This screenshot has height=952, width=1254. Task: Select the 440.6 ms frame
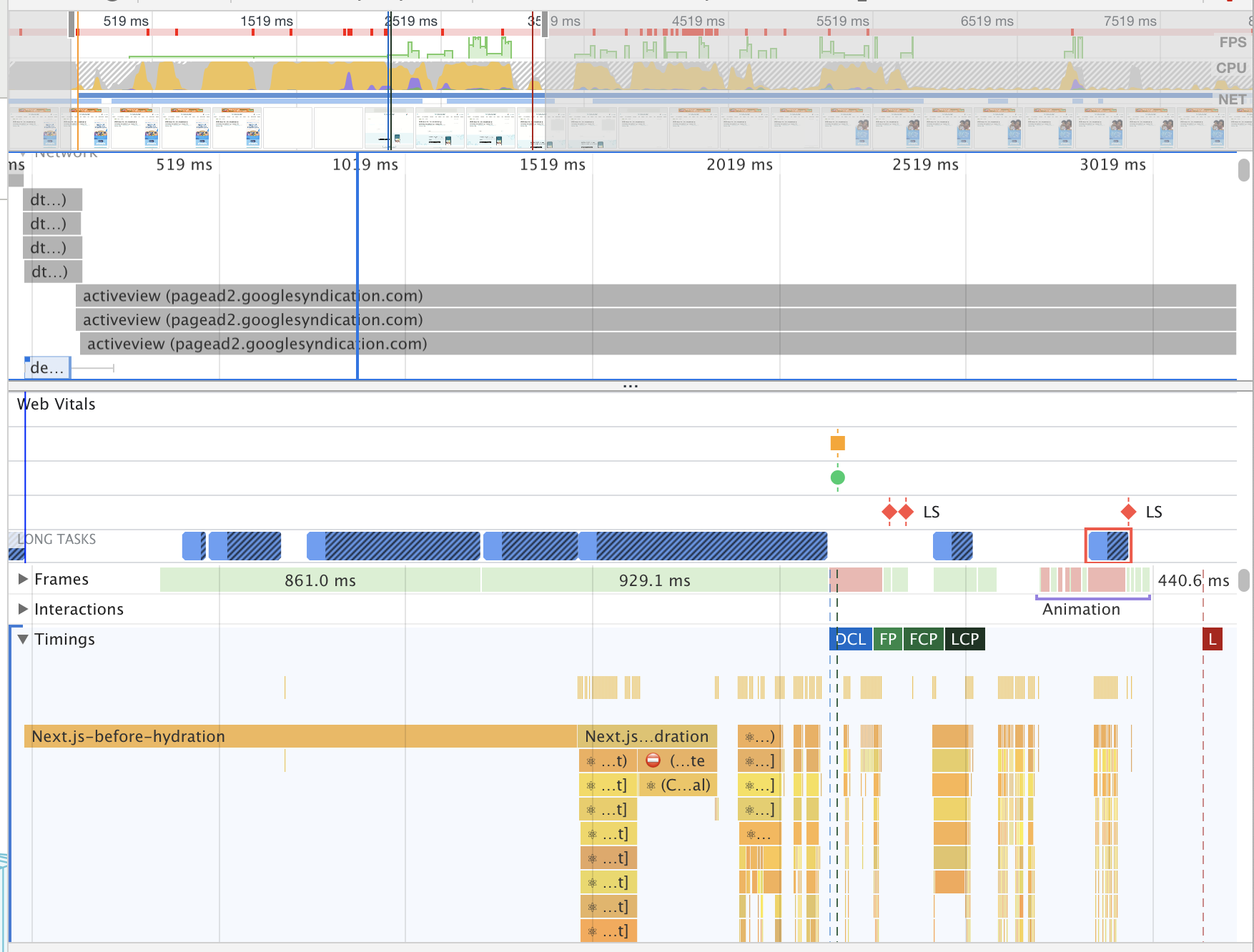point(1194,580)
